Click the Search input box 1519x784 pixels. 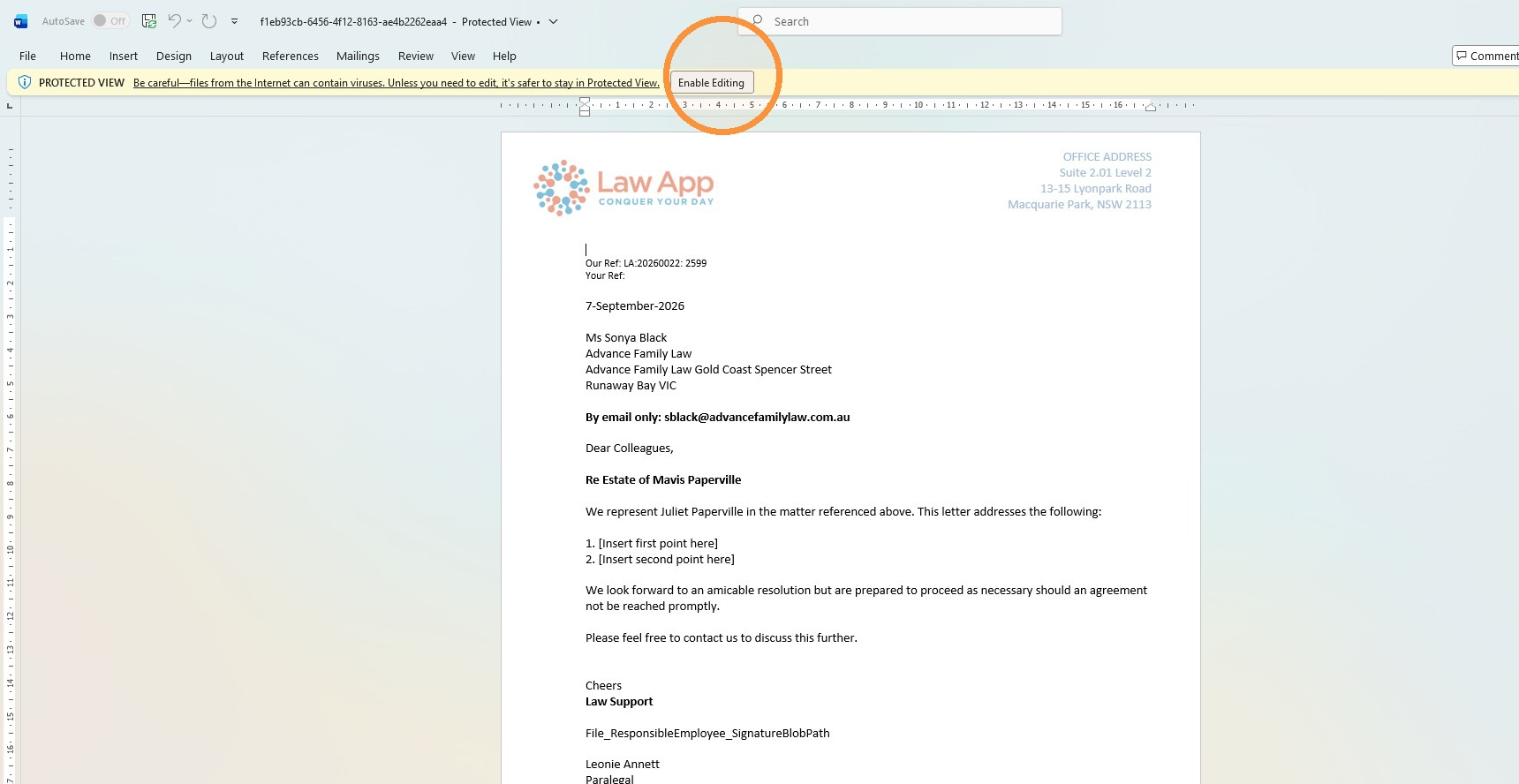[900, 21]
